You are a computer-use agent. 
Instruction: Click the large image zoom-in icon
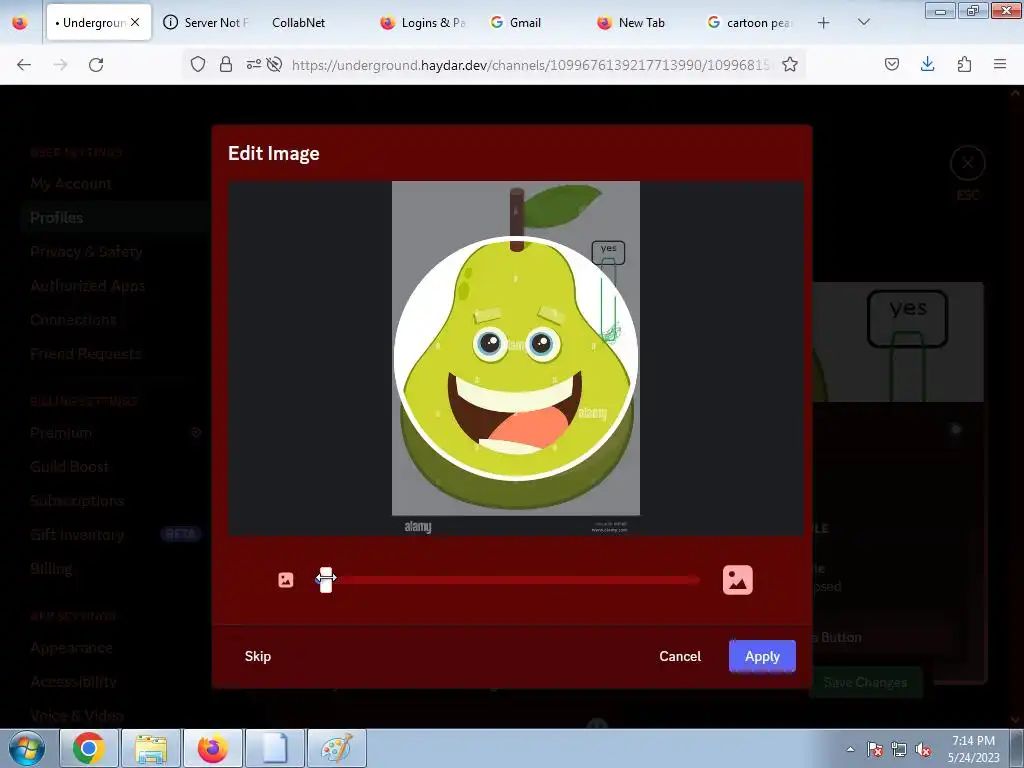click(x=737, y=580)
